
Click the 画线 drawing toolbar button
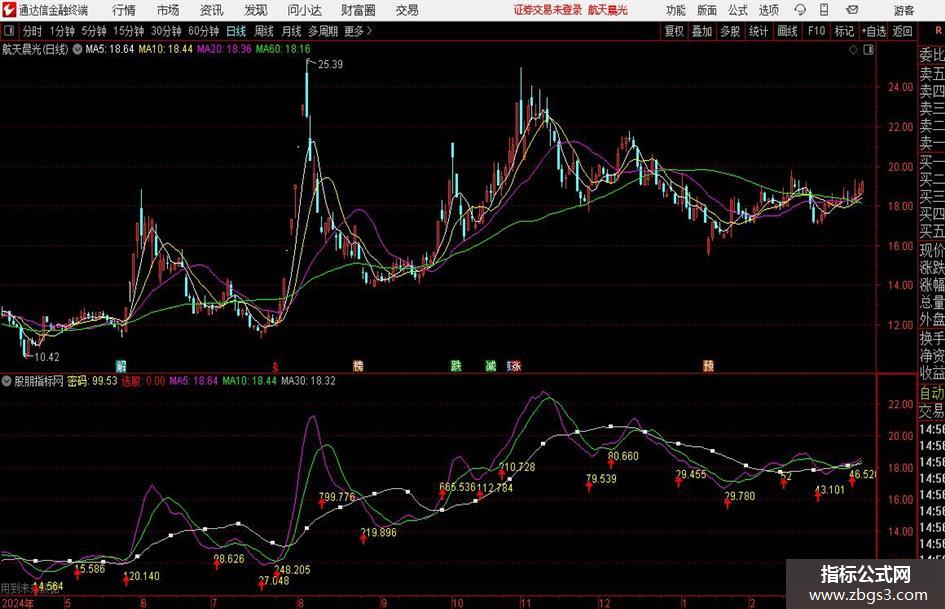[x=787, y=31]
